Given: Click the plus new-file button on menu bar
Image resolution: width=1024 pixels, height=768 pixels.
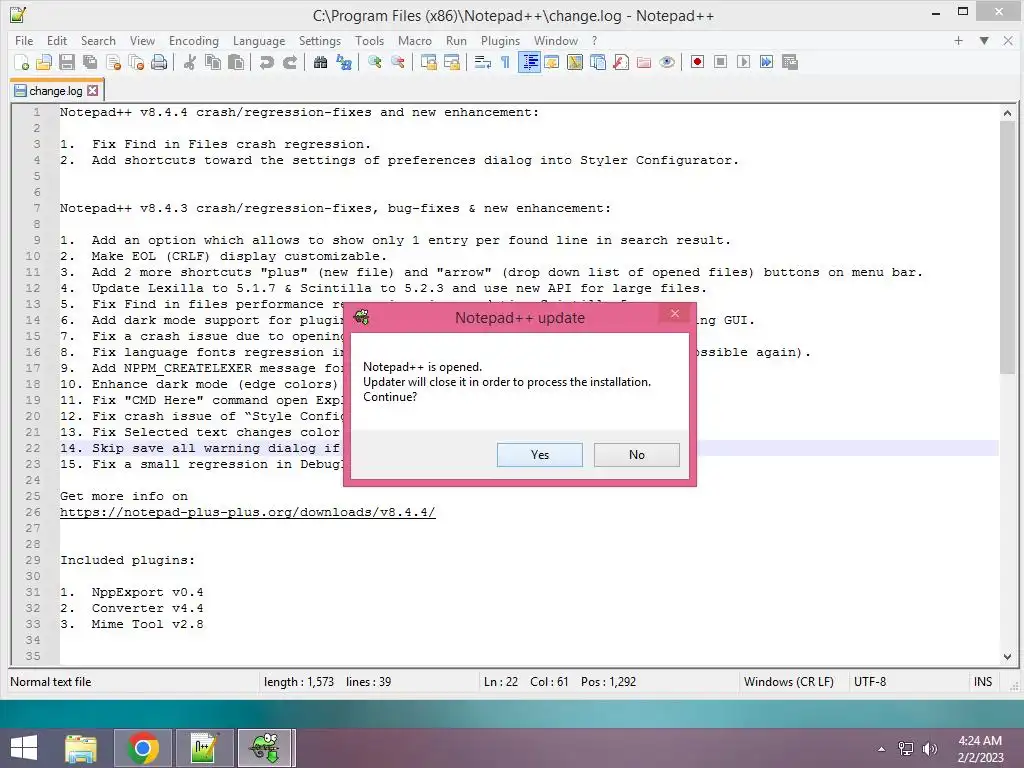Looking at the screenshot, I should click(x=958, y=40).
